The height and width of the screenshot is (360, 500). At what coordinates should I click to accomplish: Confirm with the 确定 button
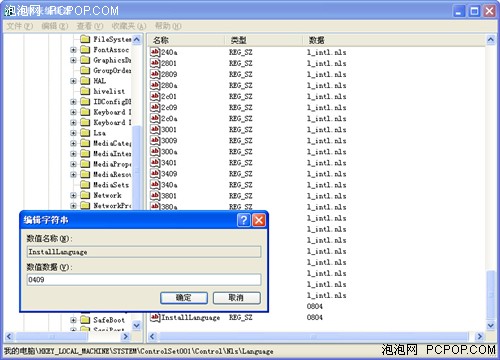pos(184,298)
